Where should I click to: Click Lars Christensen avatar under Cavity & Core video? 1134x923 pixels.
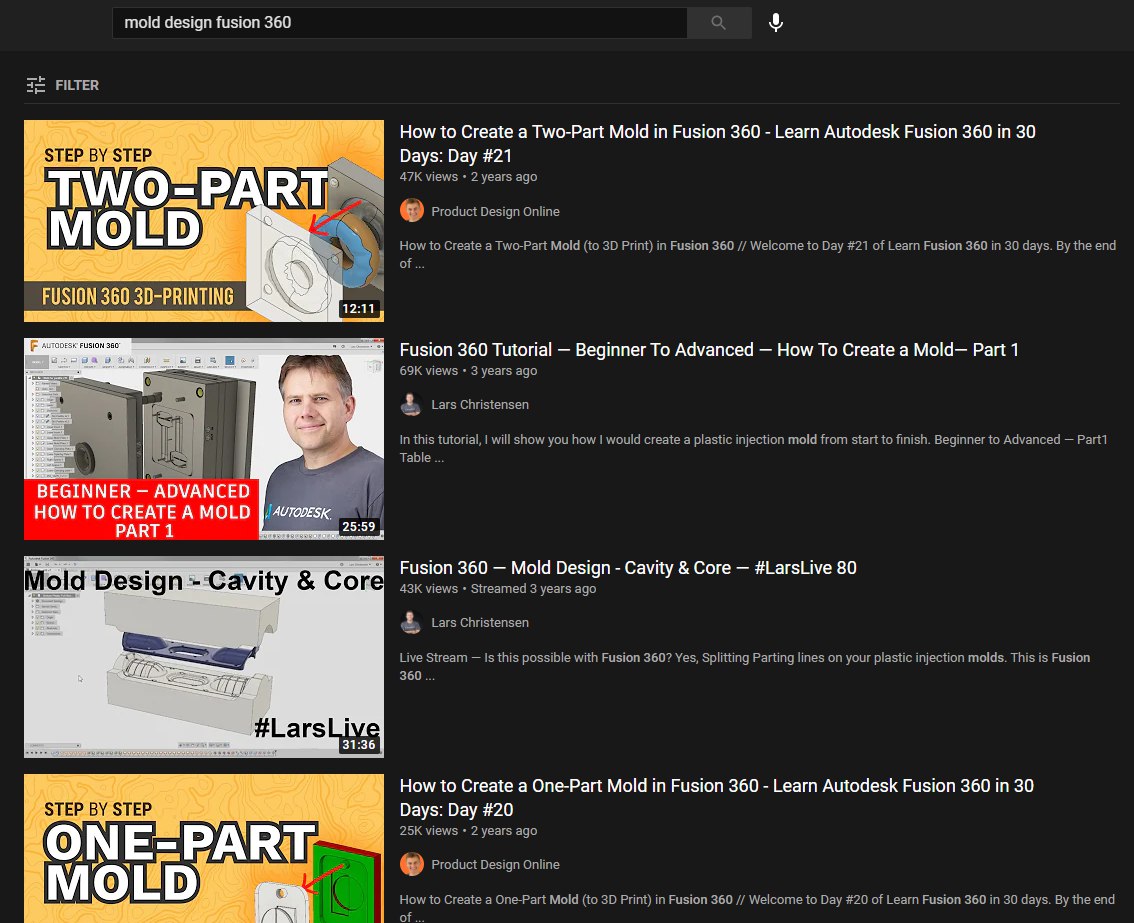click(x=412, y=622)
